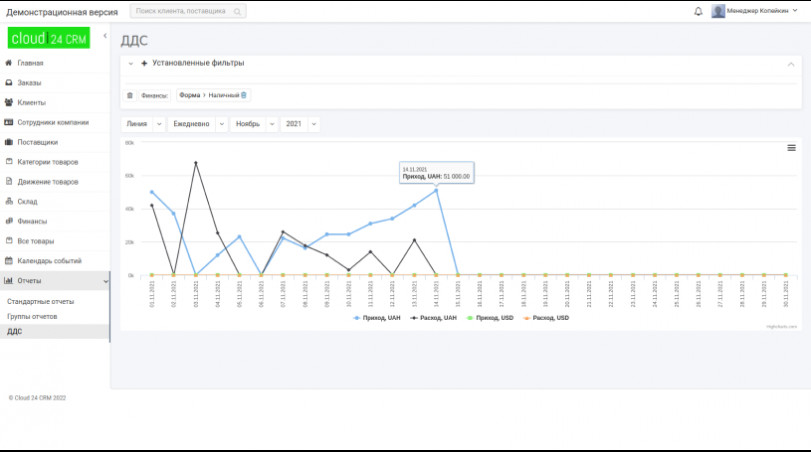Go to Финансы menu section
The width and height of the screenshot is (811, 452).
click(x=32, y=221)
